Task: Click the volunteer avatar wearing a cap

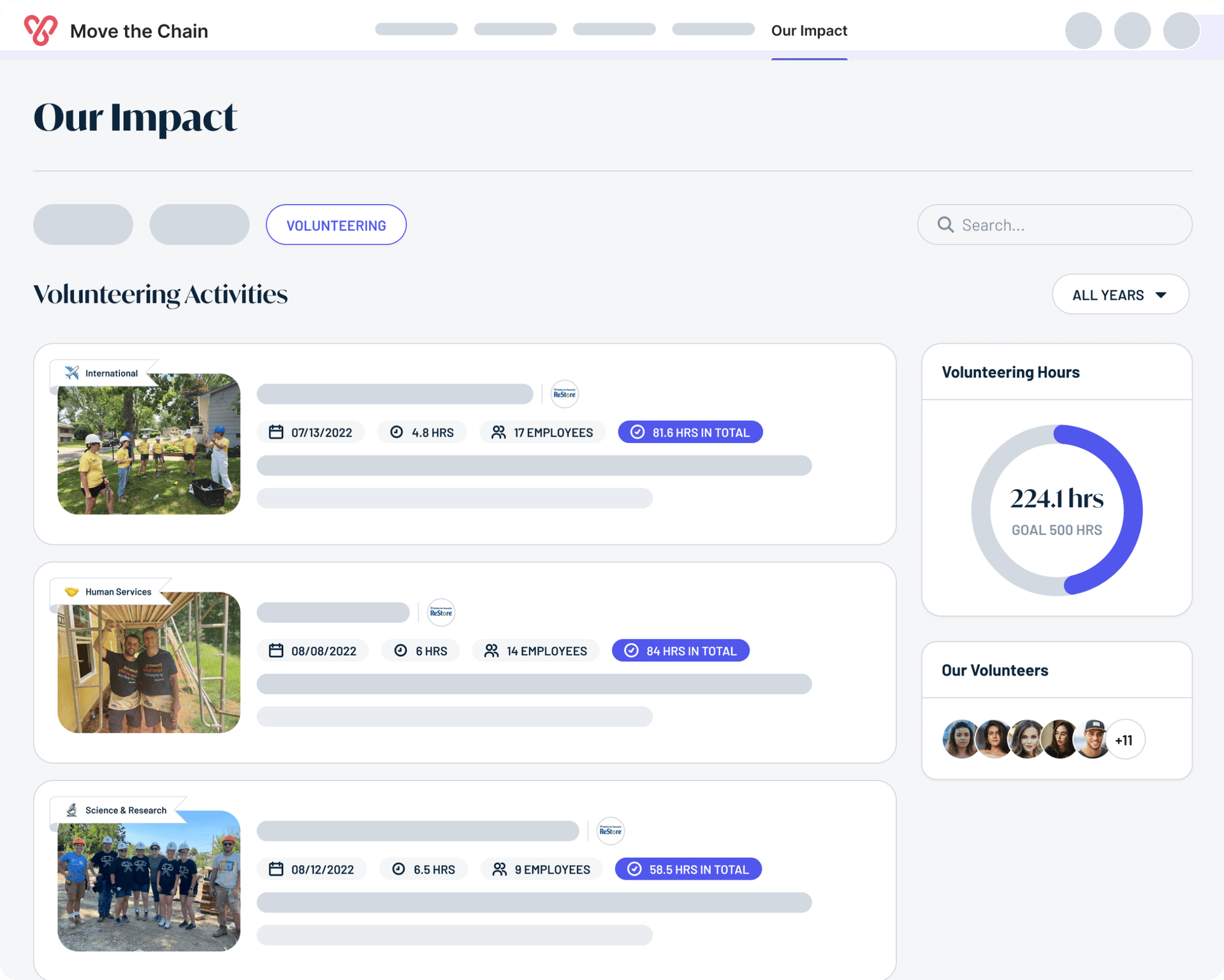Action: (x=1093, y=740)
